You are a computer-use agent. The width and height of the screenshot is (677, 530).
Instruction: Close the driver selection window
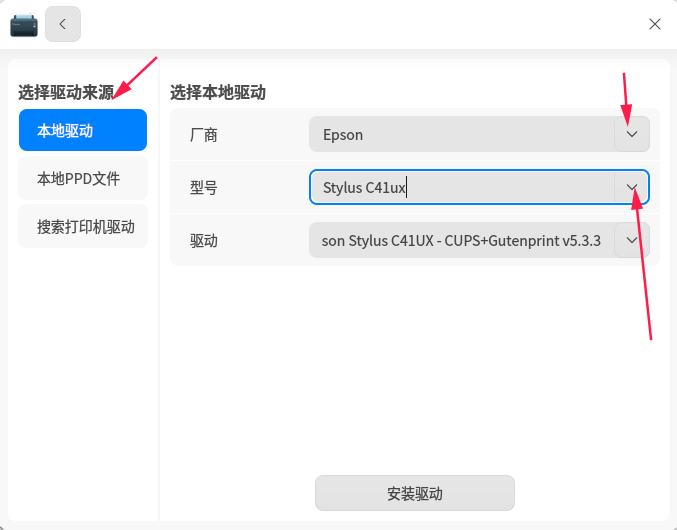655,24
